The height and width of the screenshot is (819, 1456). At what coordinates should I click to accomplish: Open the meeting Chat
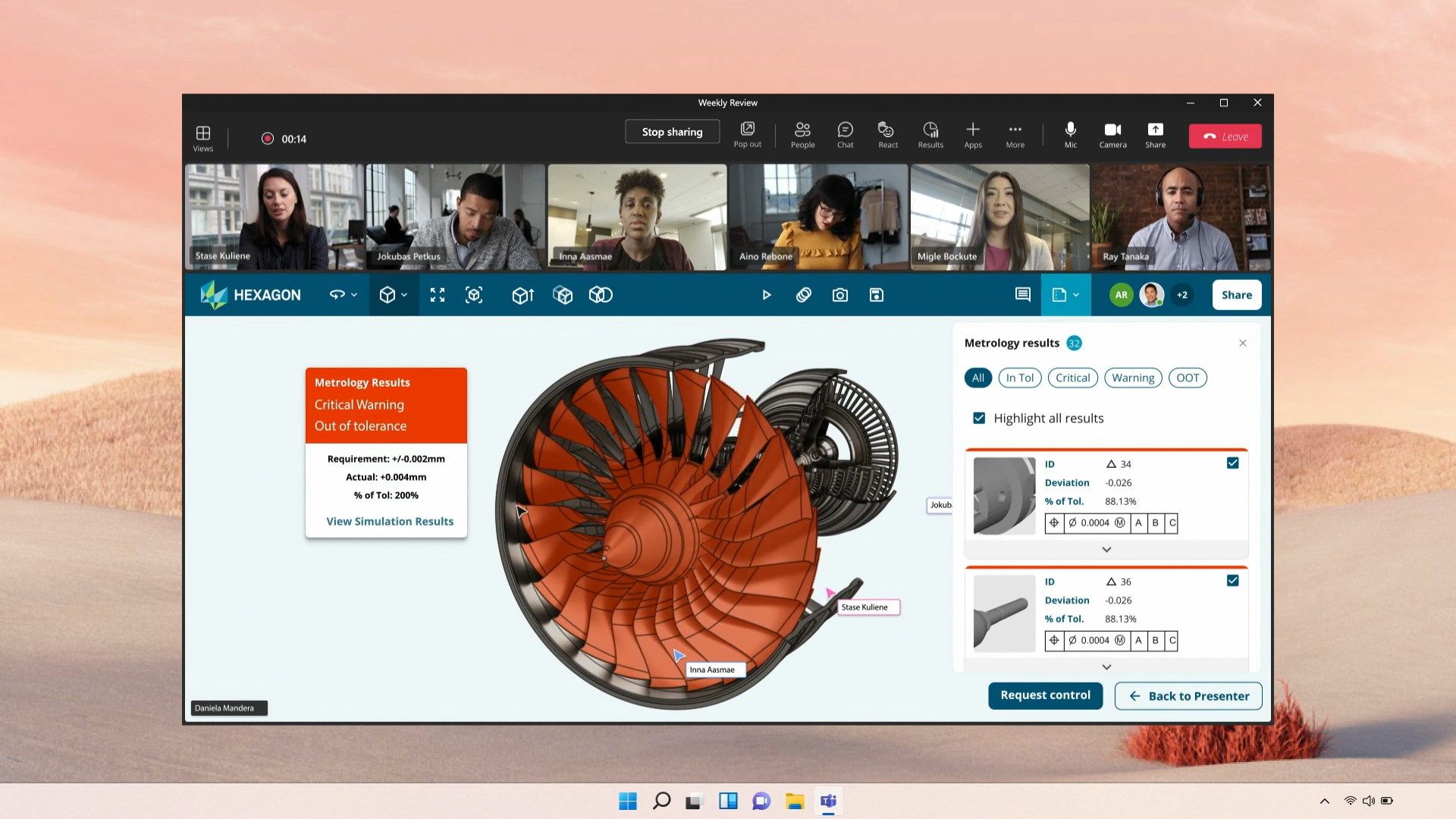pyautogui.click(x=845, y=135)
